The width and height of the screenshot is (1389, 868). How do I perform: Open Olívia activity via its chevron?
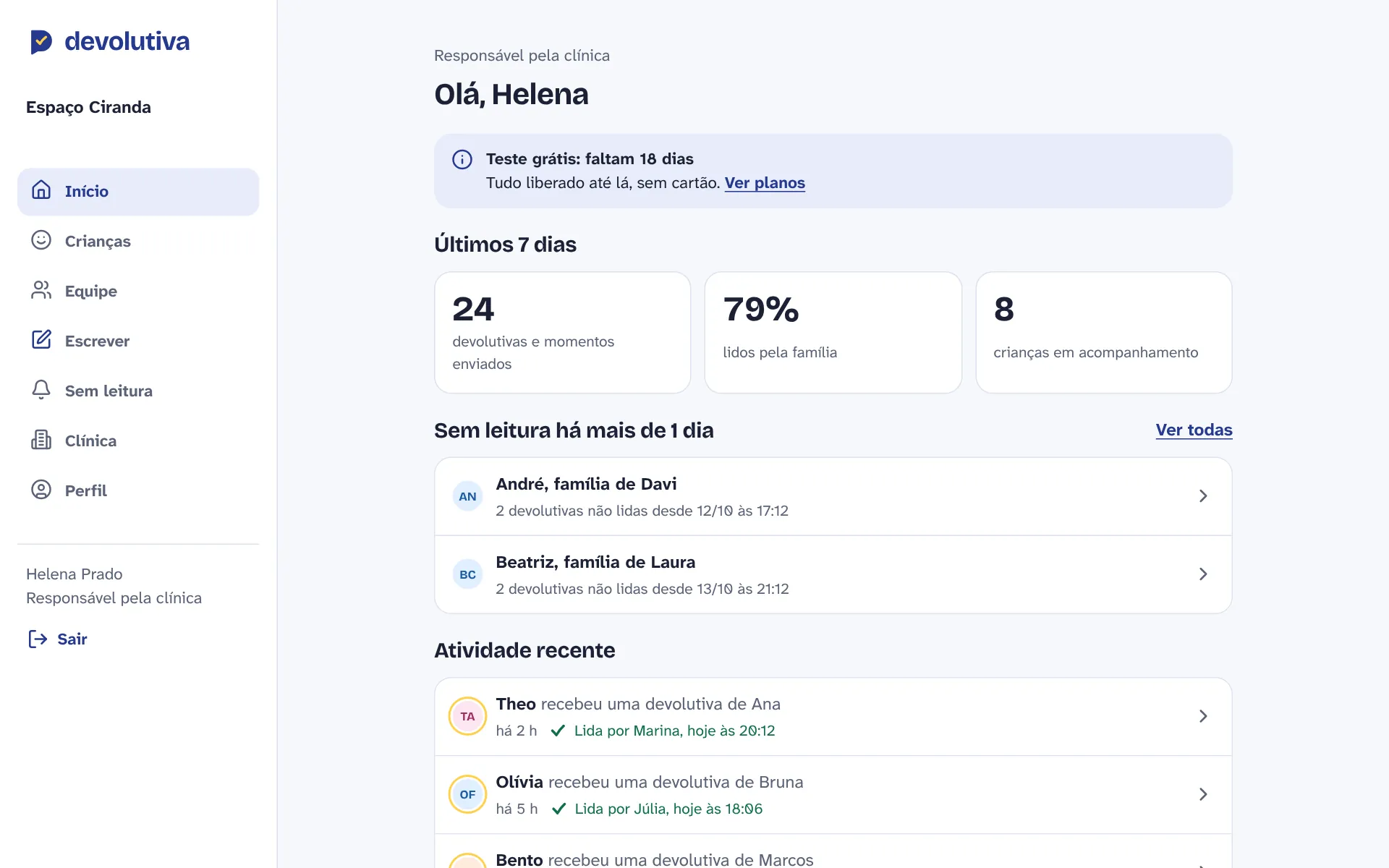point(1203,794)
